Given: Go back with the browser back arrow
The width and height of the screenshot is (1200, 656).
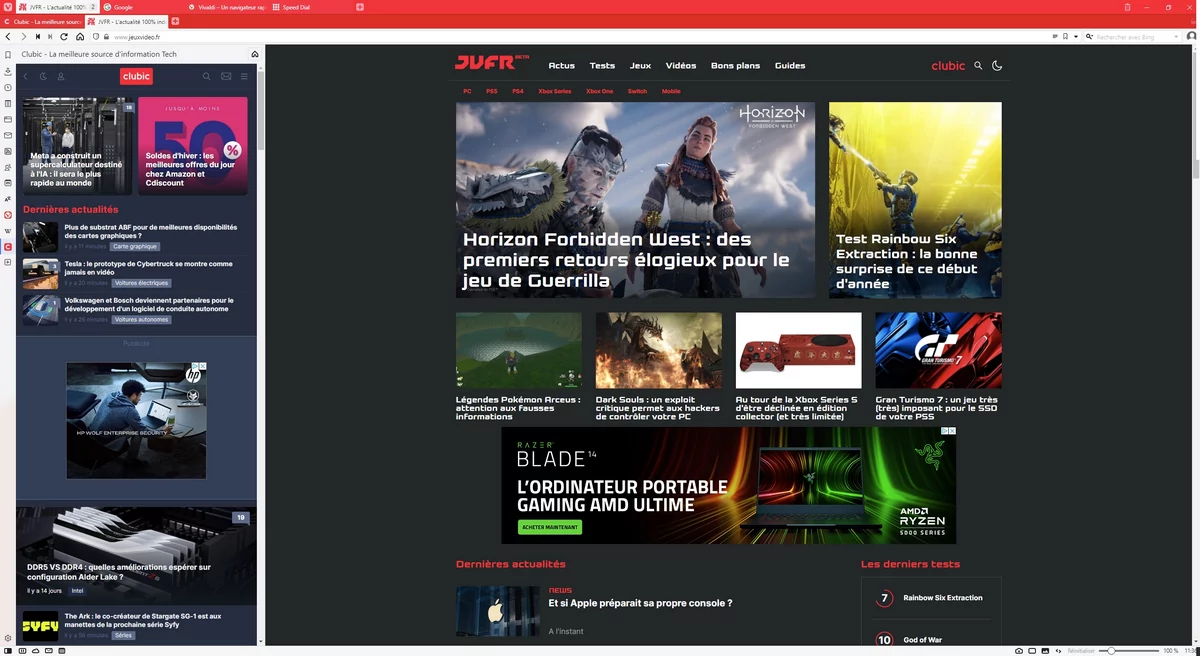Looking at the screenshot, I should (x=8, y=37).
